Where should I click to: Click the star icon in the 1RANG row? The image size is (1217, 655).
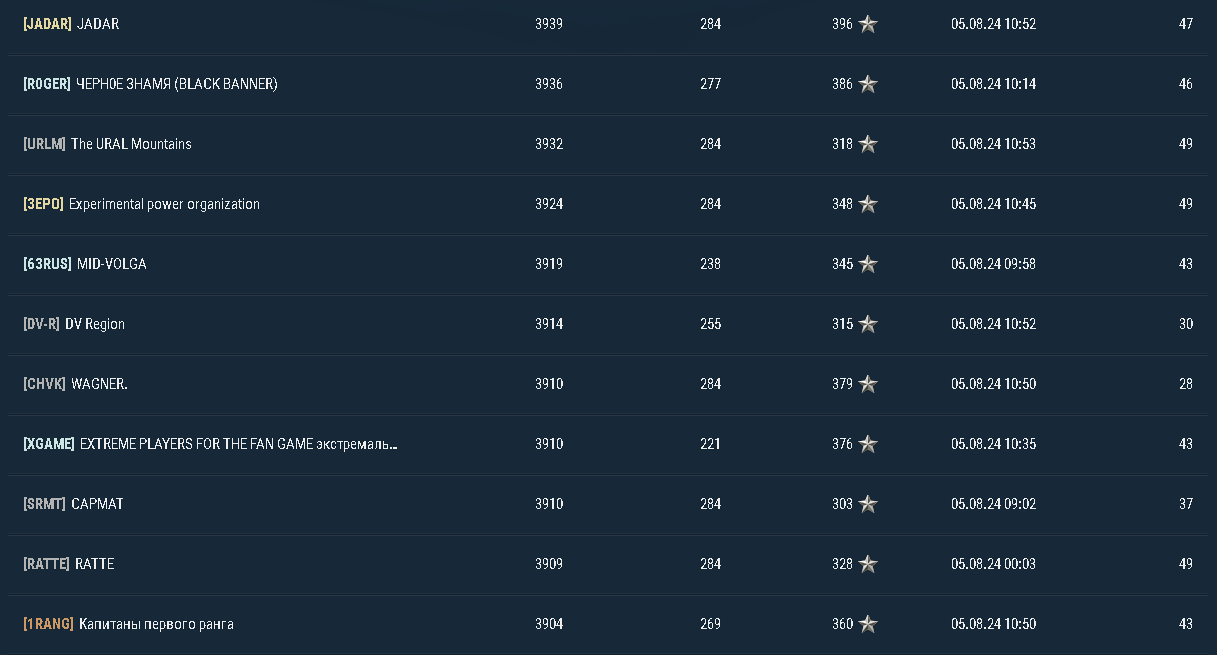click(x=868, y=624)
